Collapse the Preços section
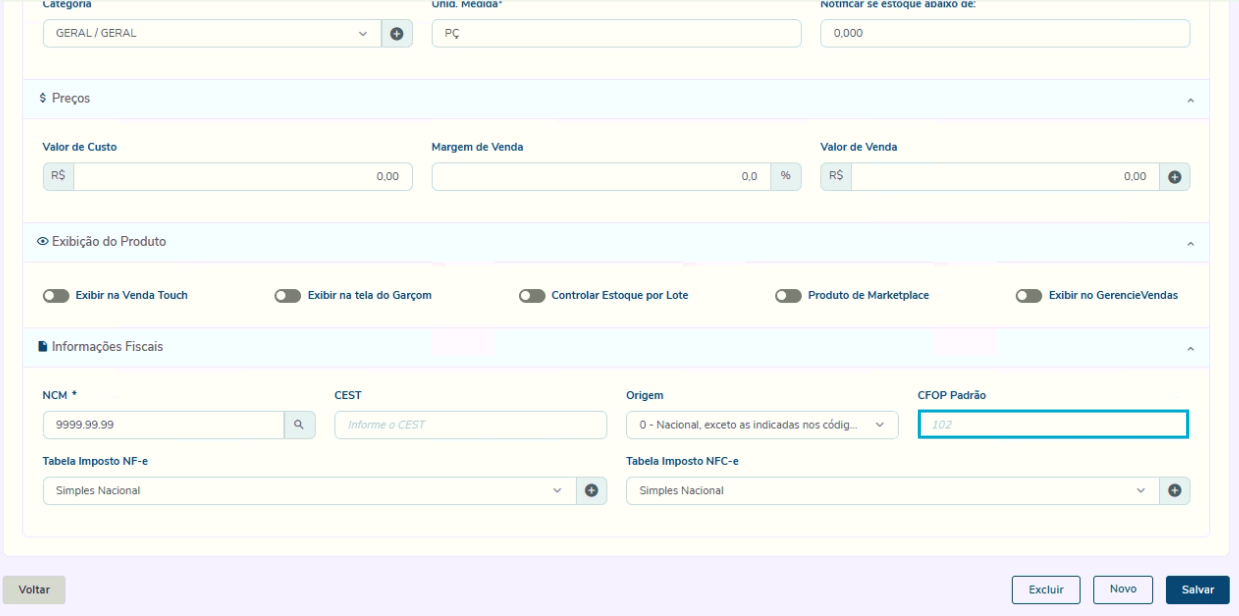 point(1190,99)
